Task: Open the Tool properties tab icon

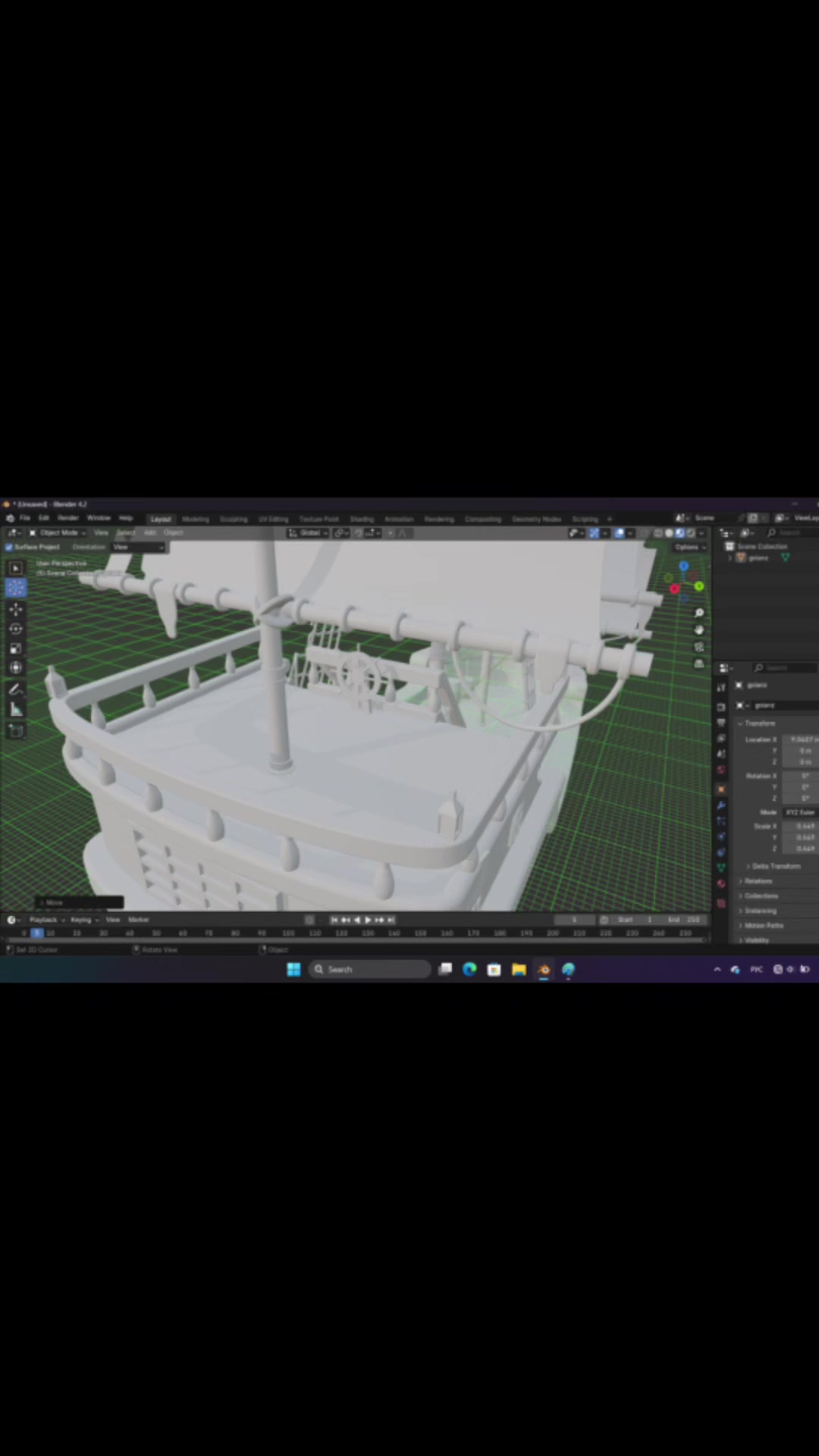Action: tap(721, 687)
